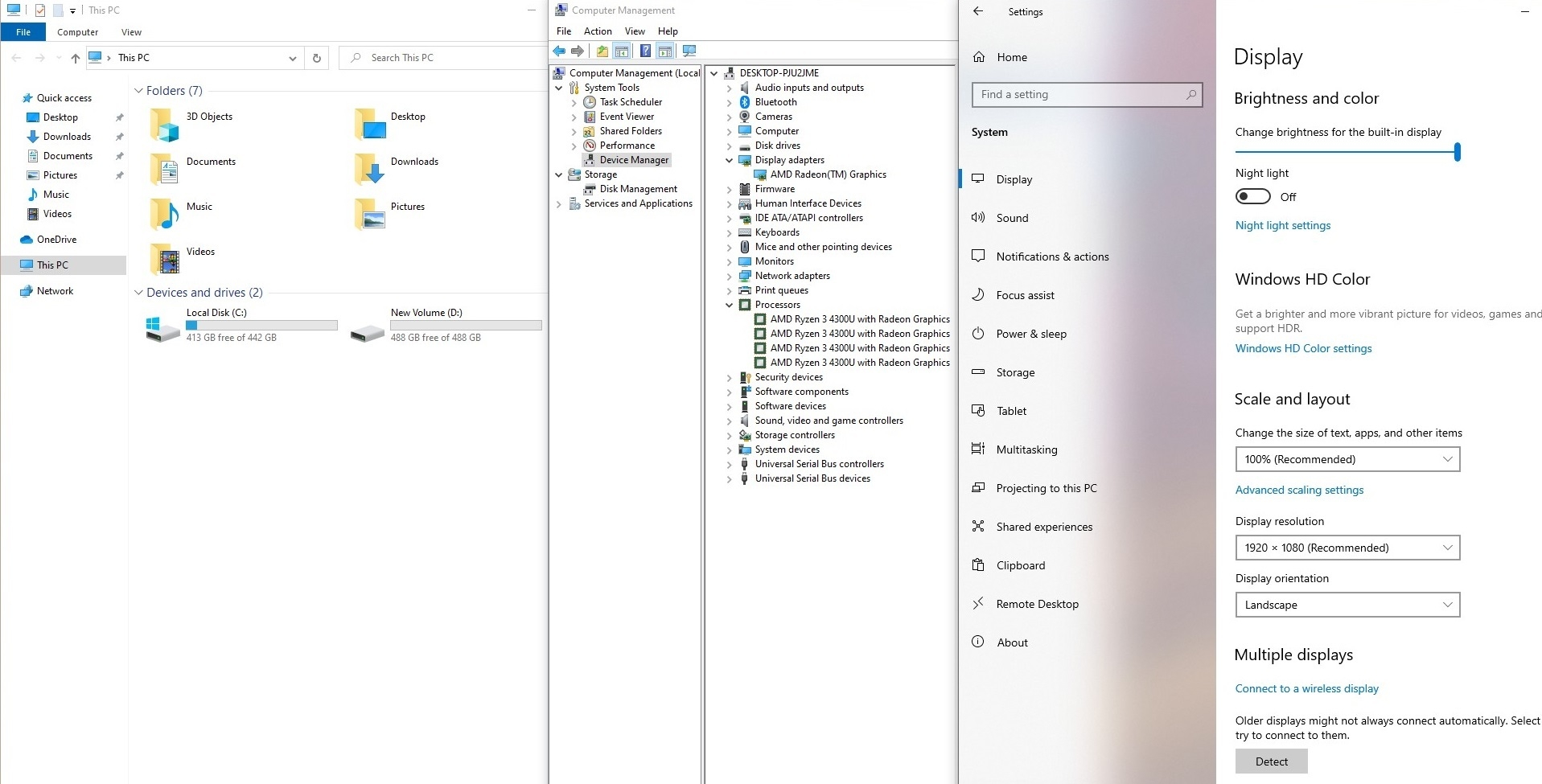The width and height of the screenshot is (1542, 784).
Task: Refresh the This PC folder view
Action: [x=317, y=58]
